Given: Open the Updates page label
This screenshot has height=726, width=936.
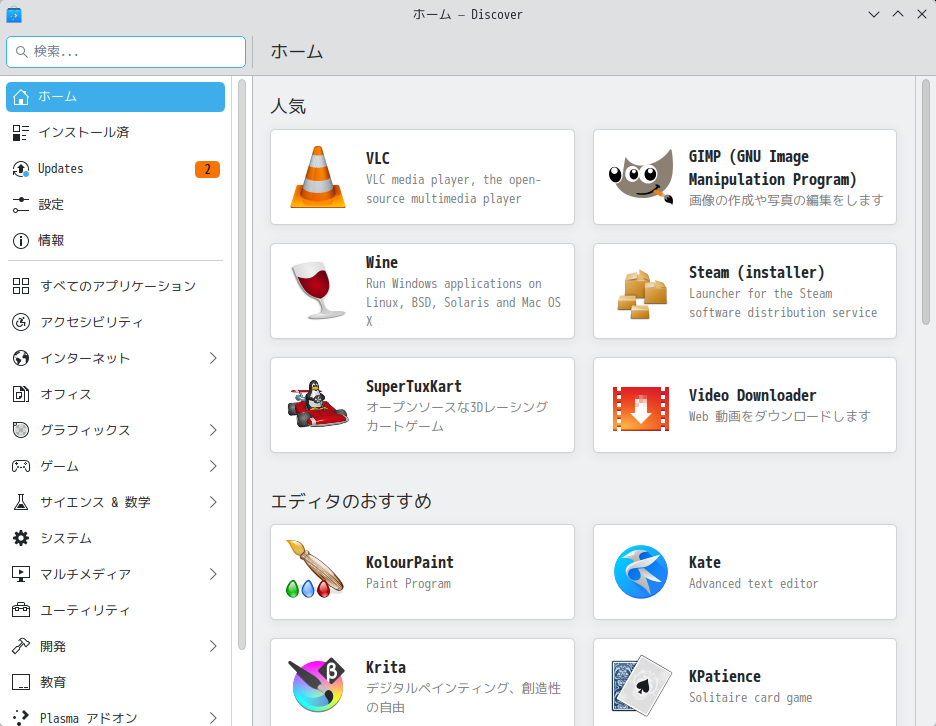Looking at the screenshot, I should point(60,169).
